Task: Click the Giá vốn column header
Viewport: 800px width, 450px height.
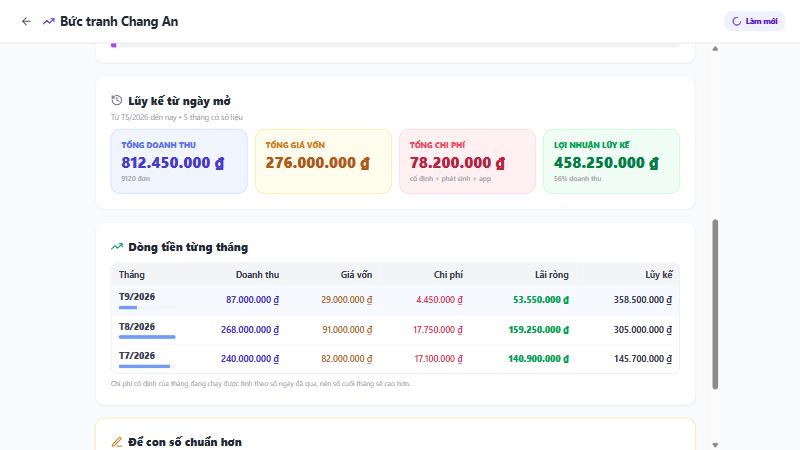Action: point(356,274)
